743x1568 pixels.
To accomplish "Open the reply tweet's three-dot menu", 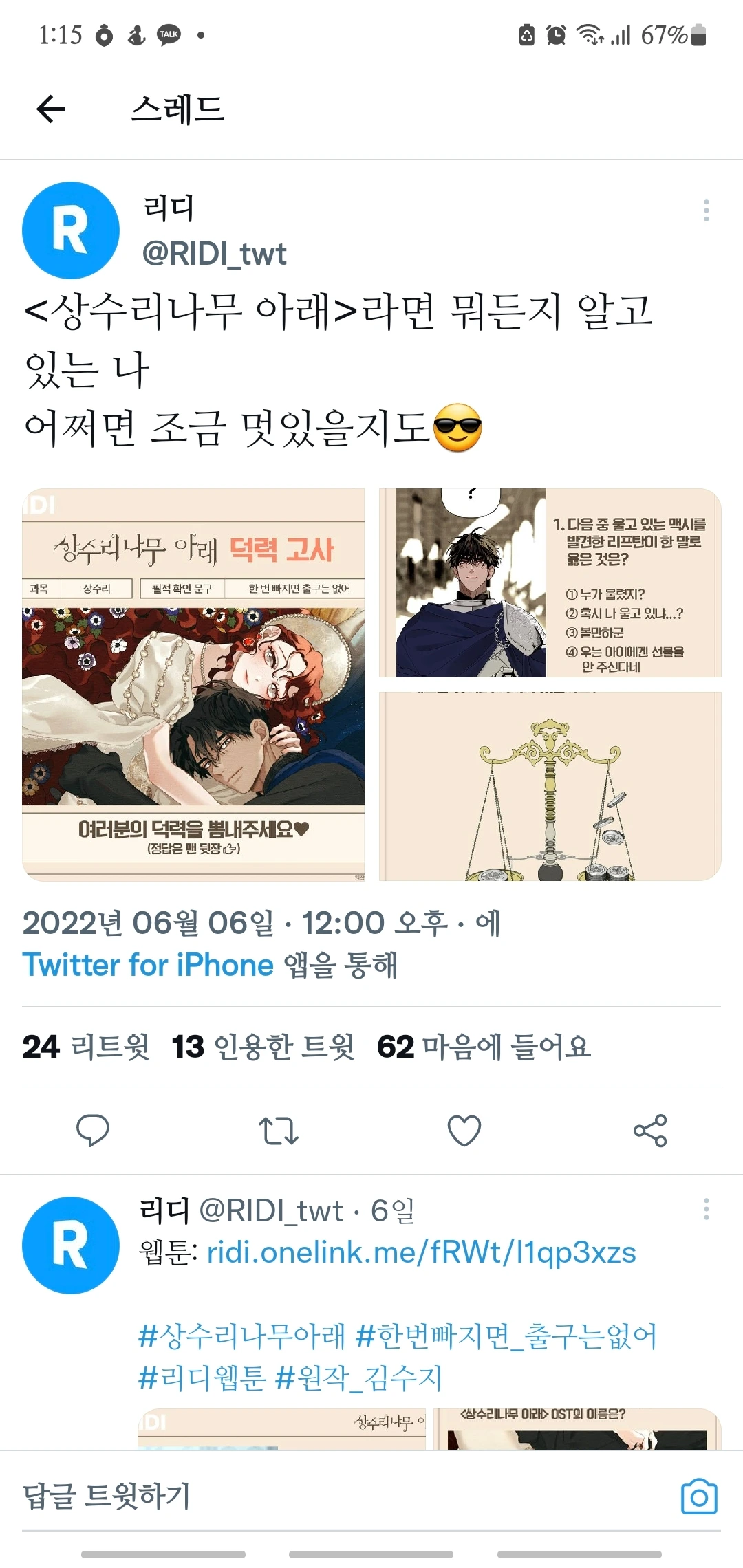I will click(706, 1209).
